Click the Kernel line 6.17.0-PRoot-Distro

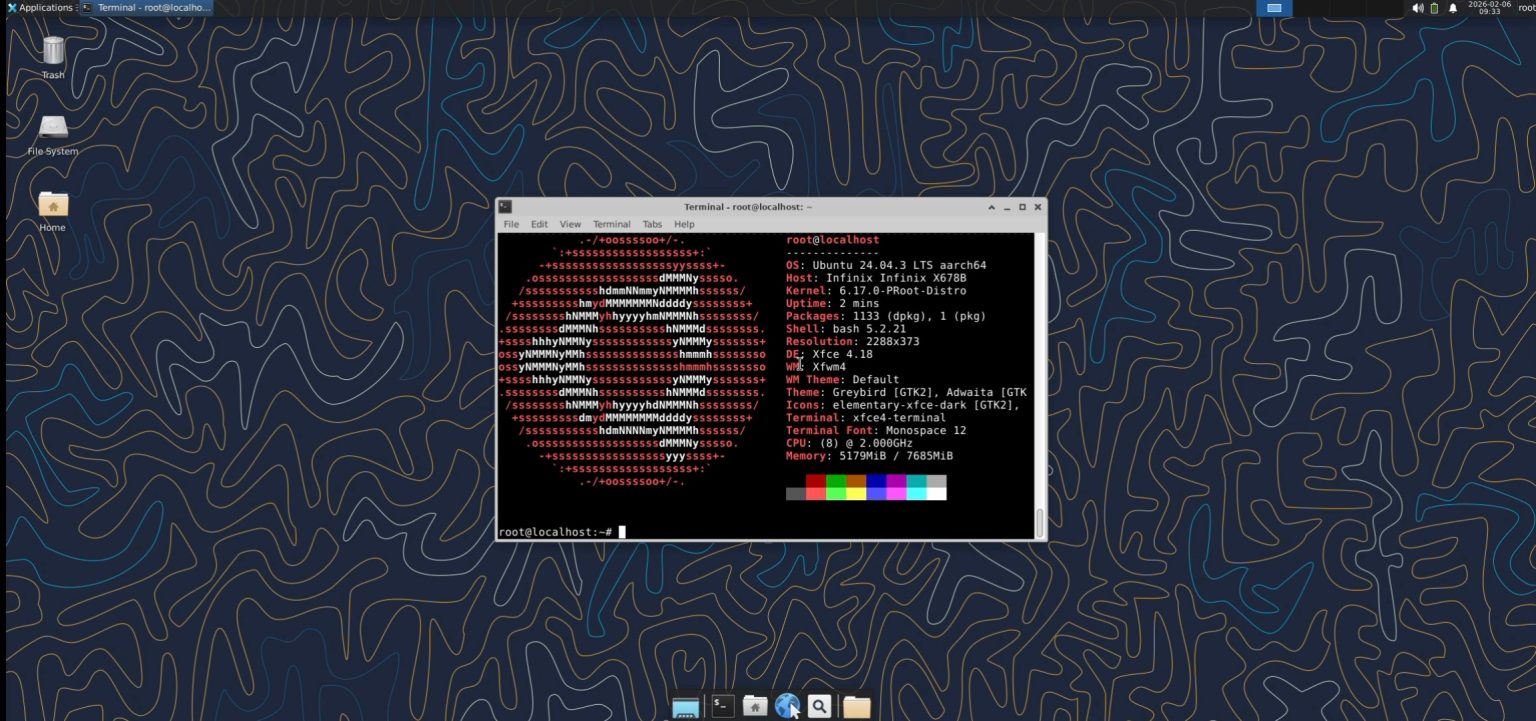pos(876,291)
